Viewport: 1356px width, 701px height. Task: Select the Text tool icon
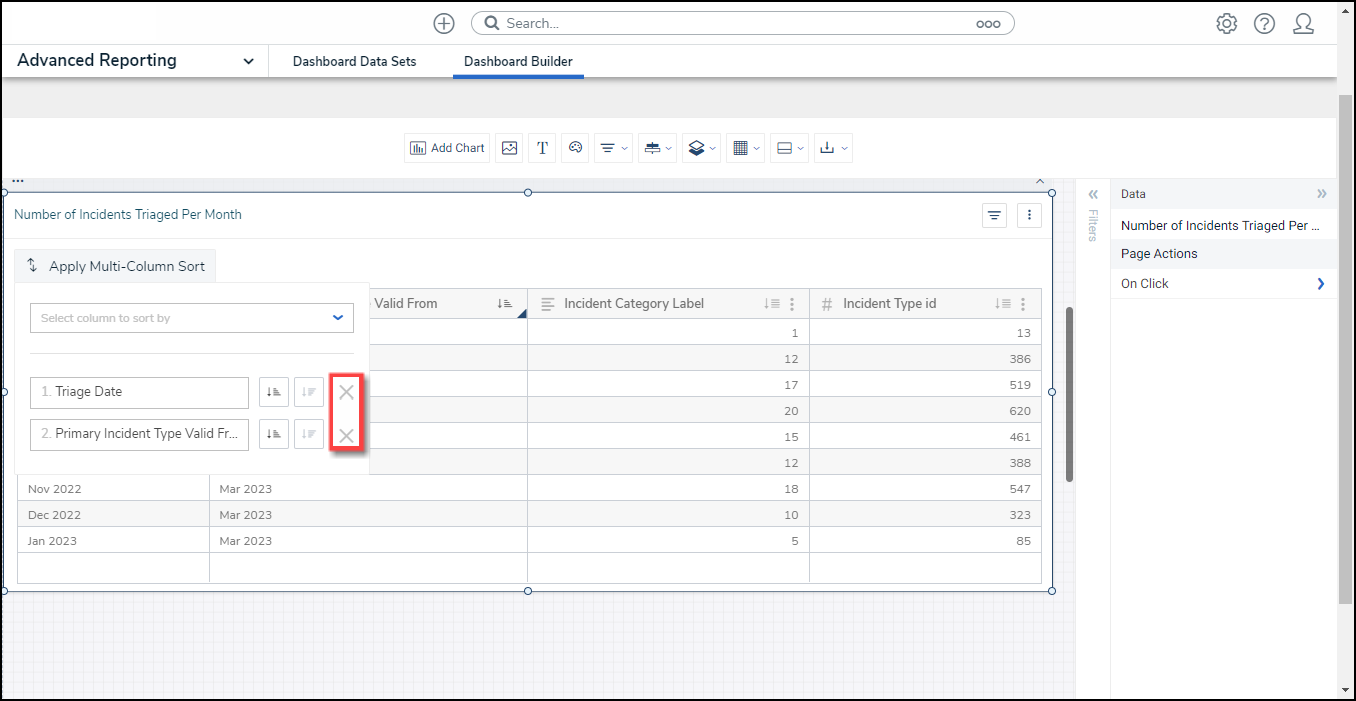[542, 148]
